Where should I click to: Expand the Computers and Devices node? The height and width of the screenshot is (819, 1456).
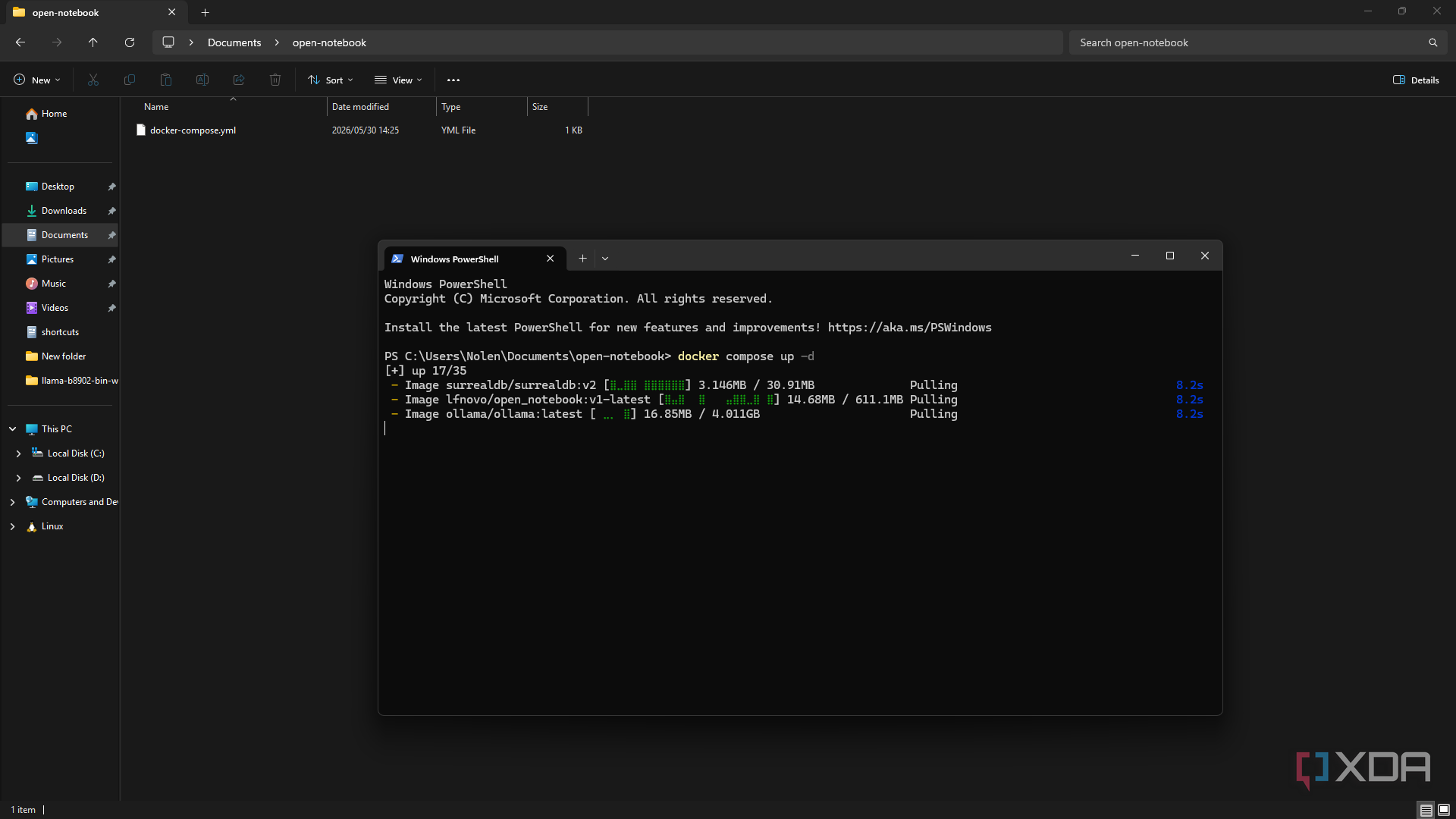12,502
